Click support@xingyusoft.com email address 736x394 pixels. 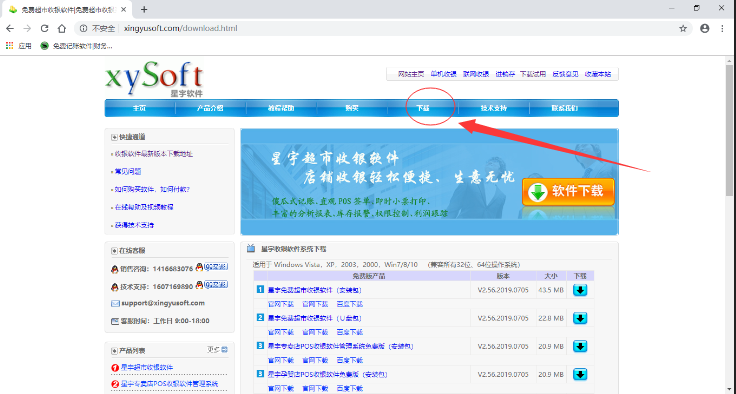pyautogui.click(x=163, y=303)
